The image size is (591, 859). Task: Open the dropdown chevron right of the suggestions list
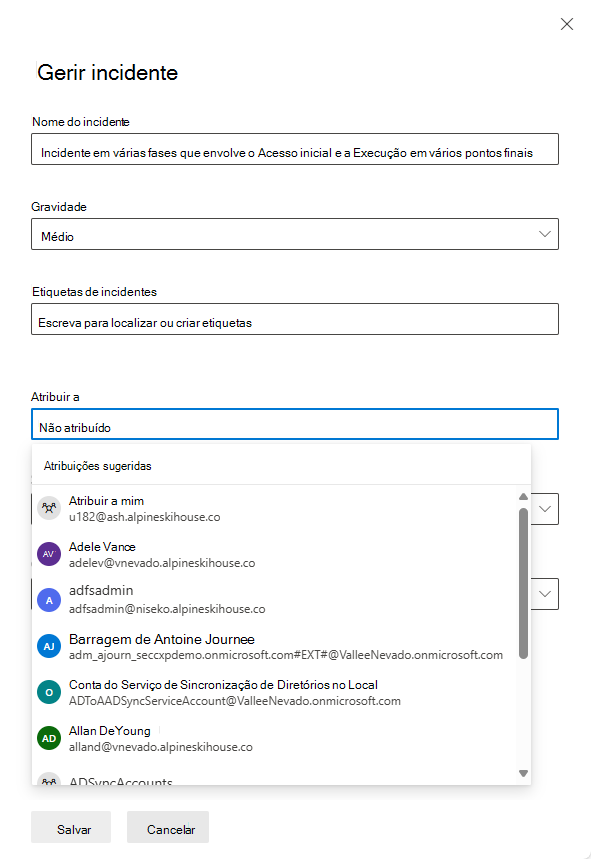tap(543, 509)
